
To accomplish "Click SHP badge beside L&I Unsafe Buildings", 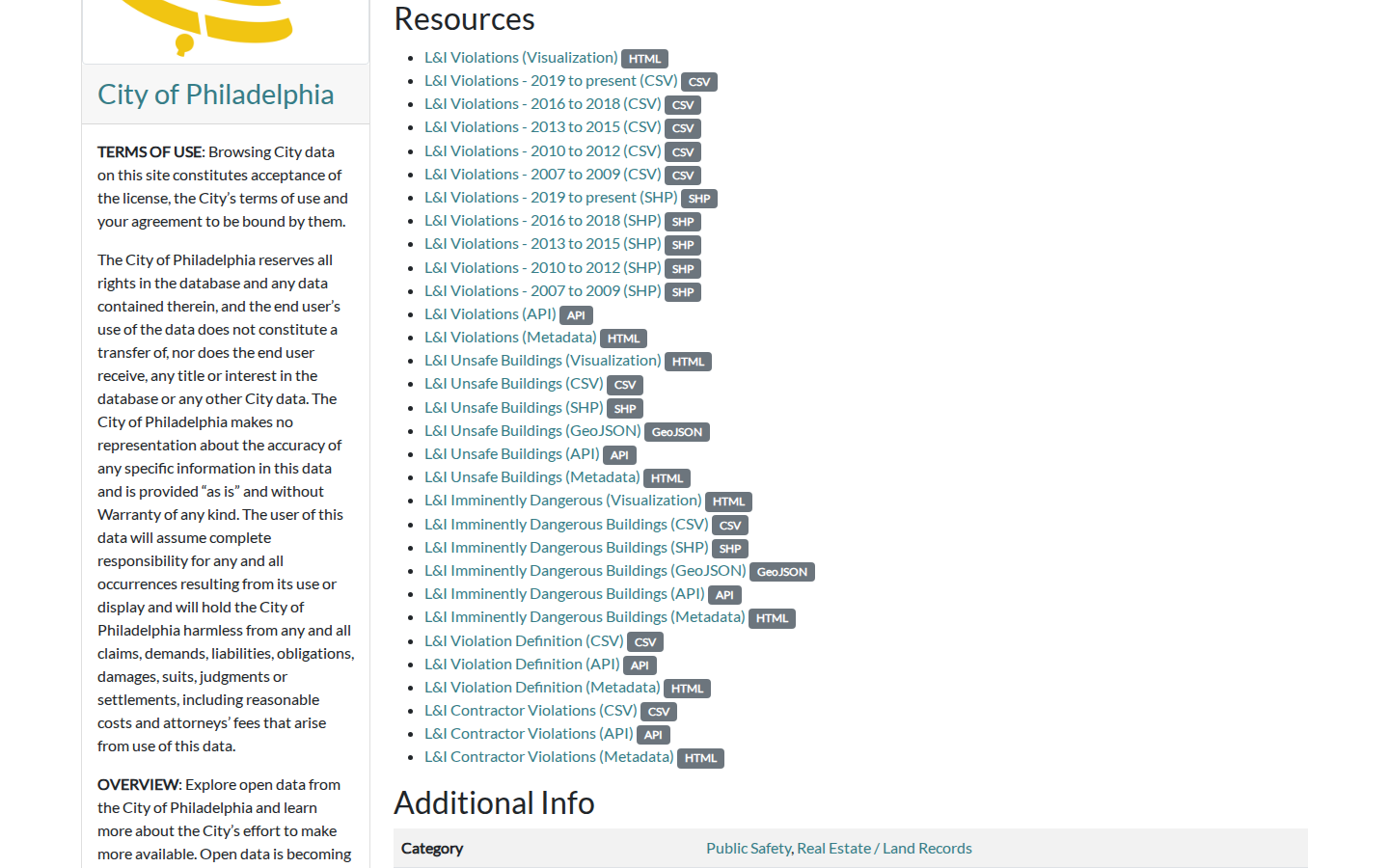I will tap(625, 409).
